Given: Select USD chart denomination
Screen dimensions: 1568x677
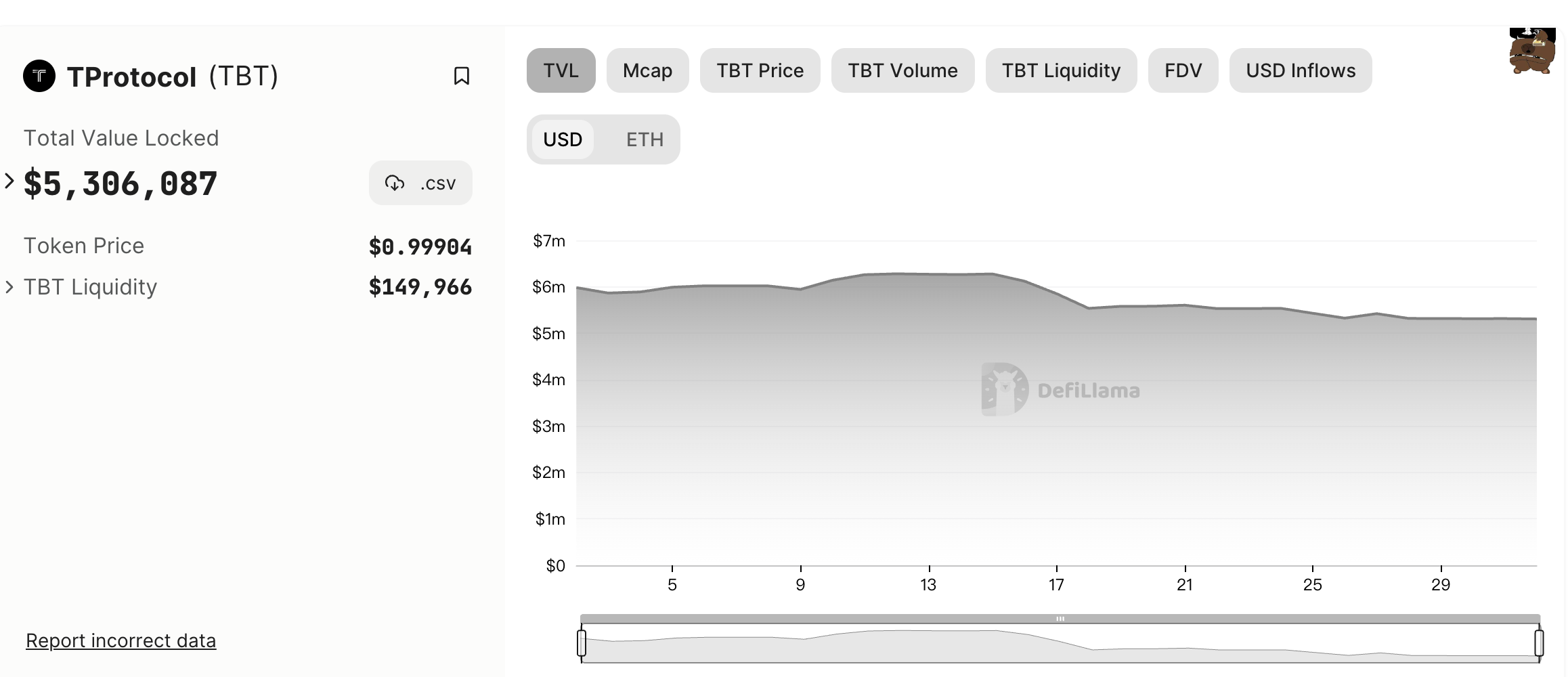Looking at the screenshot, I should [563, 139].
